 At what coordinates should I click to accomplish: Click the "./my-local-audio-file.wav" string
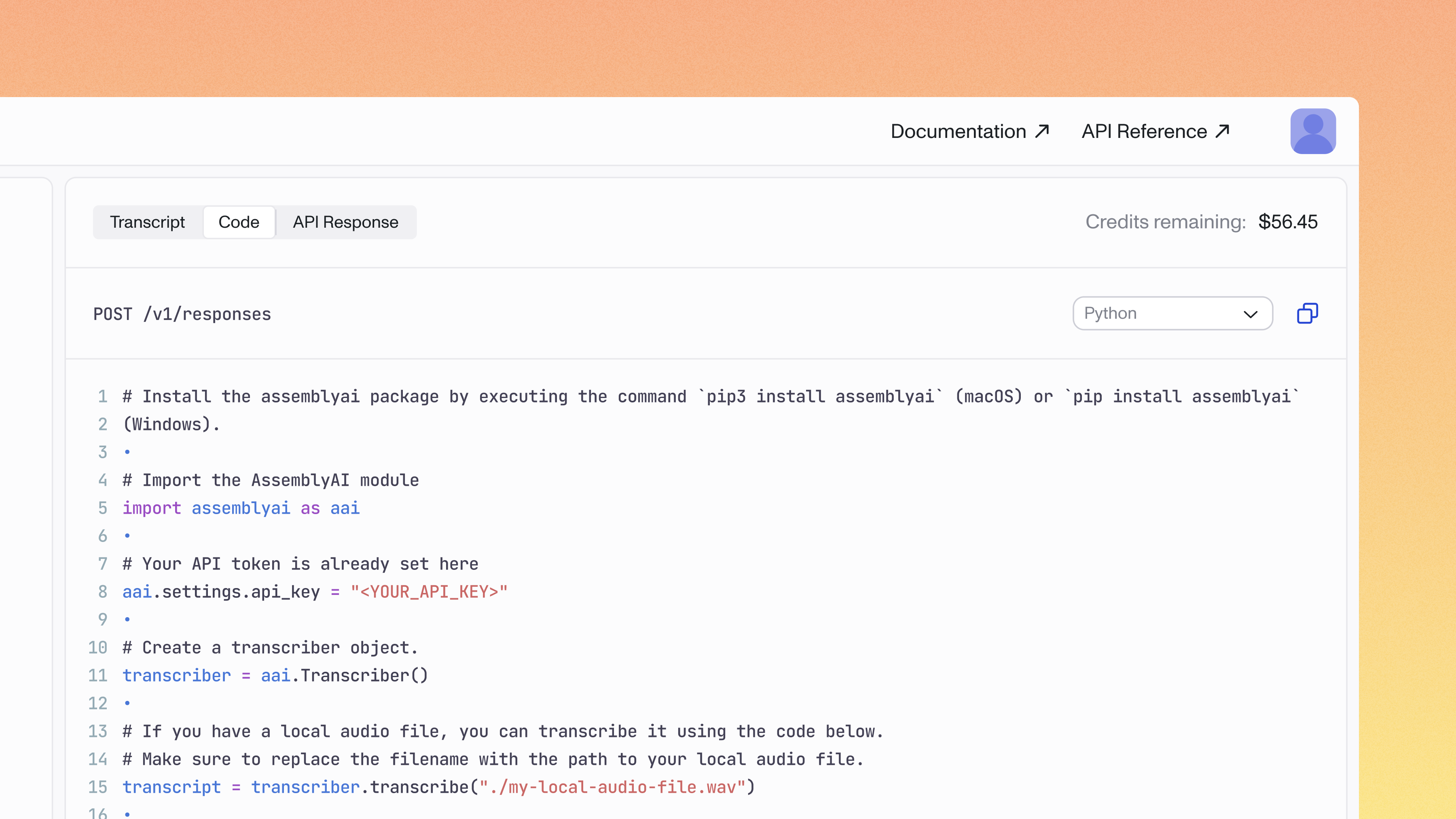click(613, 787)
